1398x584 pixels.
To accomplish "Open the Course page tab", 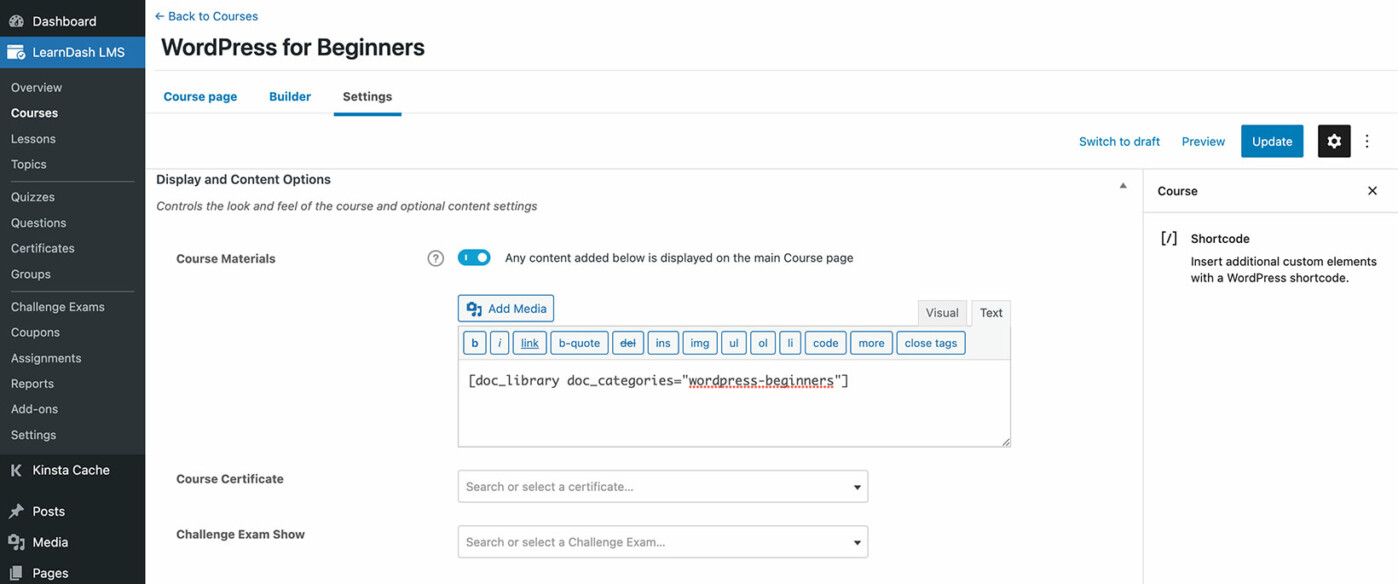I will (200, 96).
